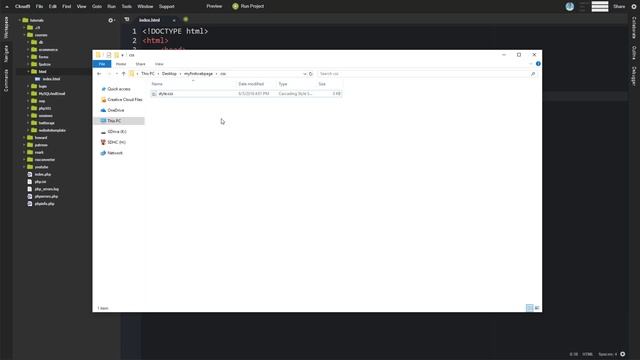640x360 pixels.
Task: Expand the forms folder
Action: click(28, 57)
